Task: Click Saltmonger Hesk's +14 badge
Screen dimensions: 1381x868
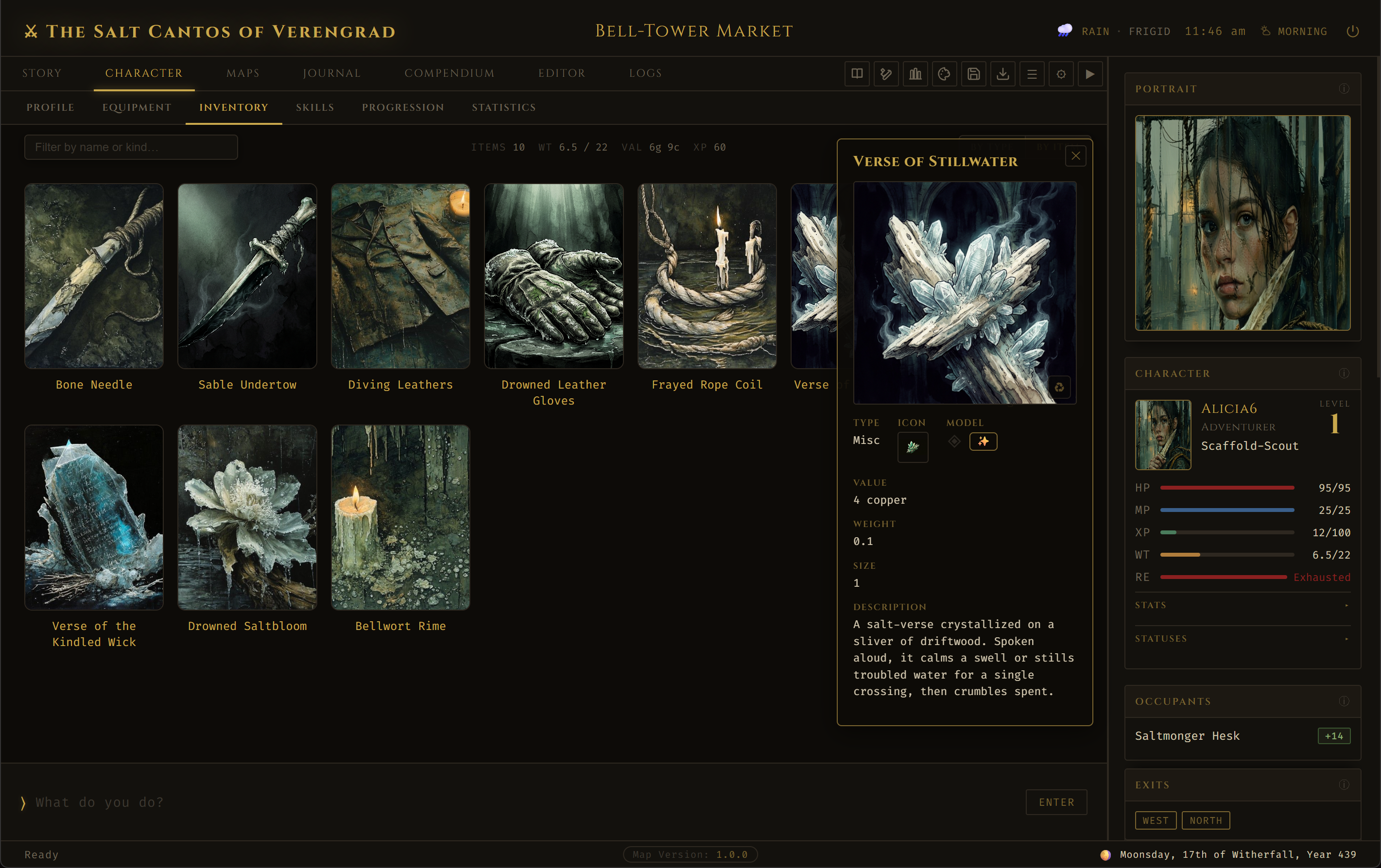Action: coord(1334,736)
